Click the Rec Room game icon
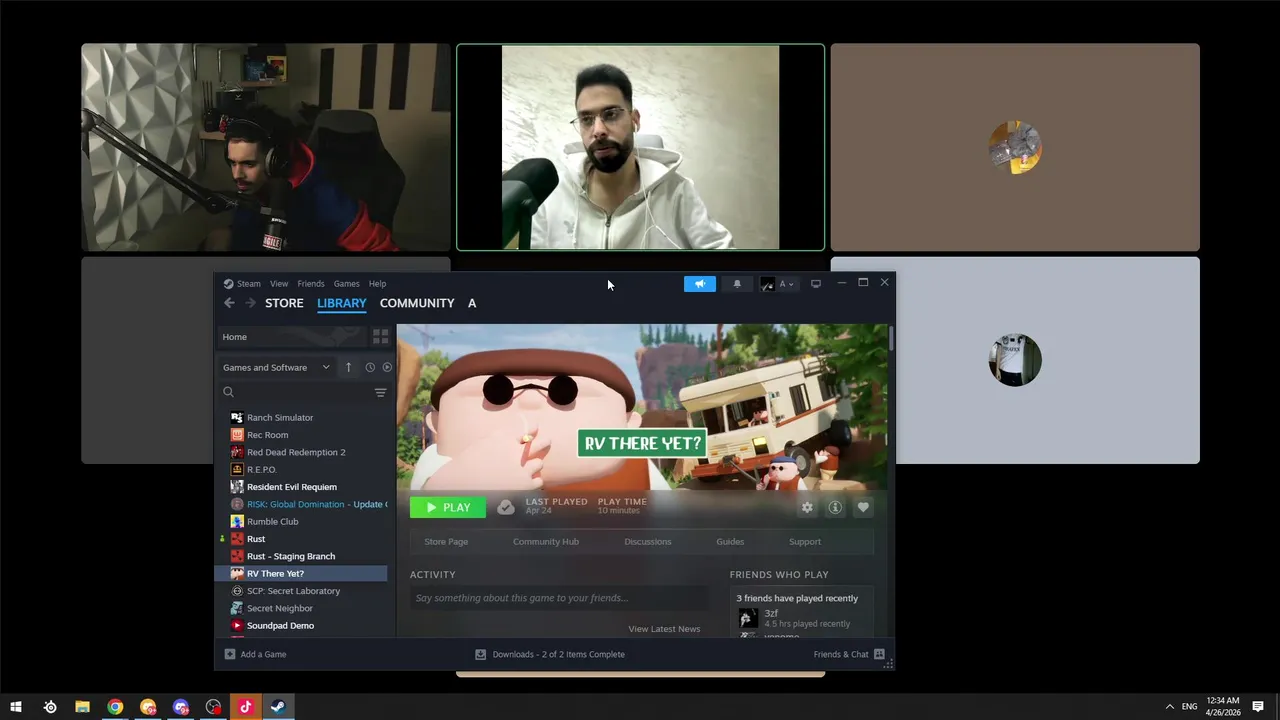1280x720 pixels. pyautogui.click(x=237, y=435)
